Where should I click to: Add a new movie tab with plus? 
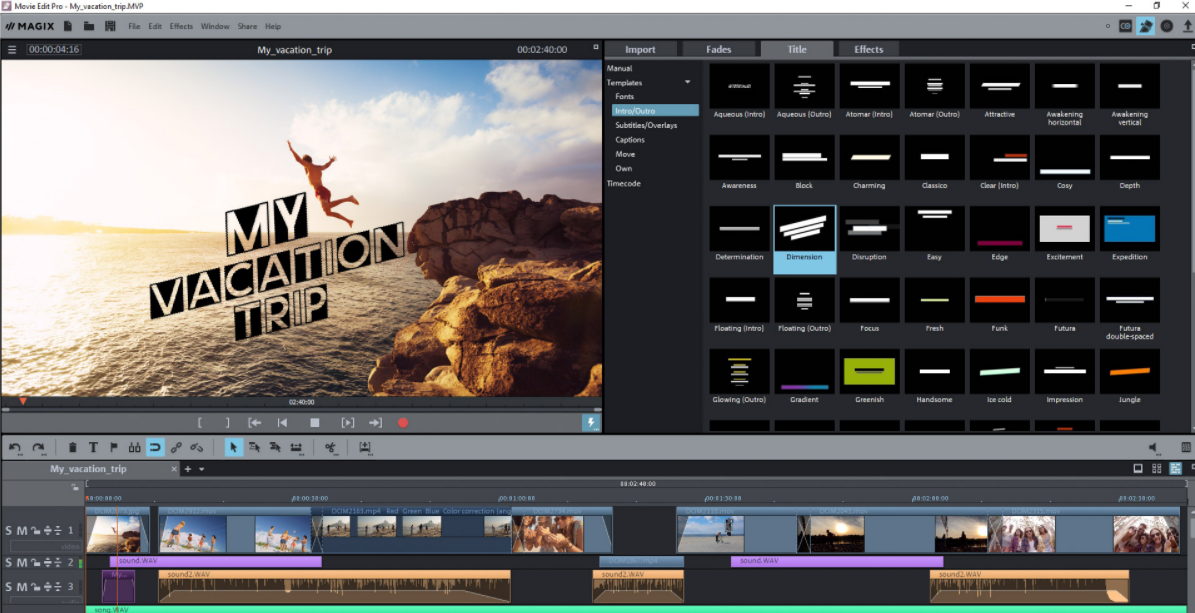[187, 469]
